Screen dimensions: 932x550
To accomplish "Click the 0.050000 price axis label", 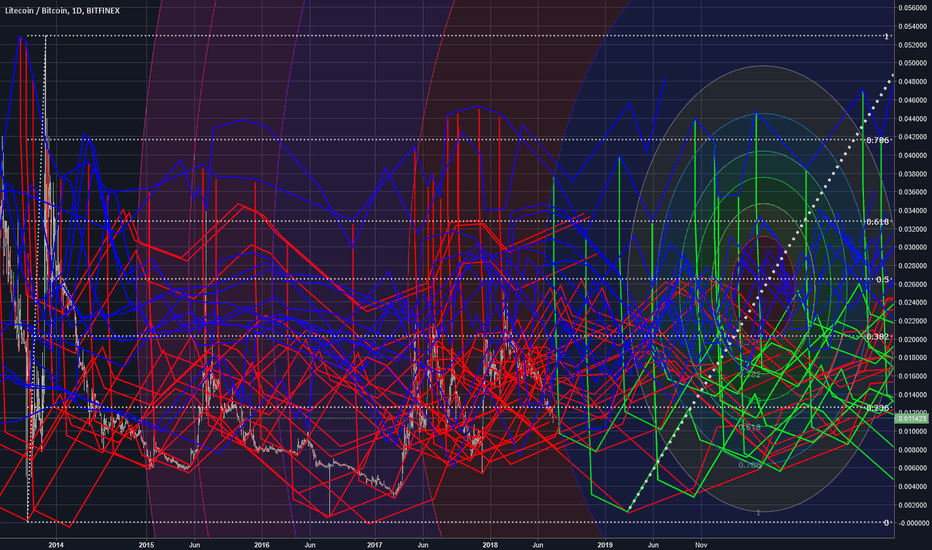I will click(914, 63).
